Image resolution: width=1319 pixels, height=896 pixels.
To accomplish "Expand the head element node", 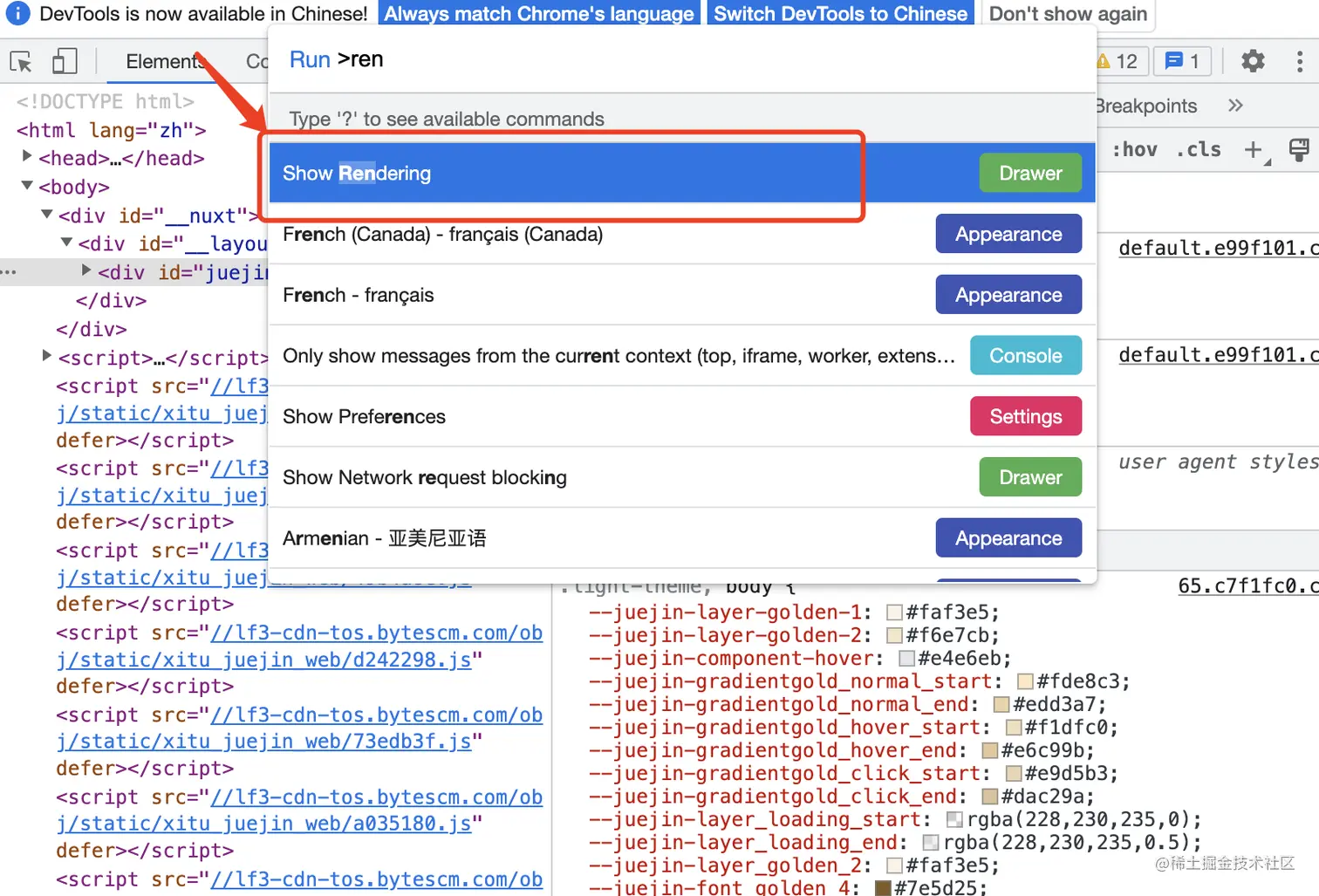I will tap(27, 156).
